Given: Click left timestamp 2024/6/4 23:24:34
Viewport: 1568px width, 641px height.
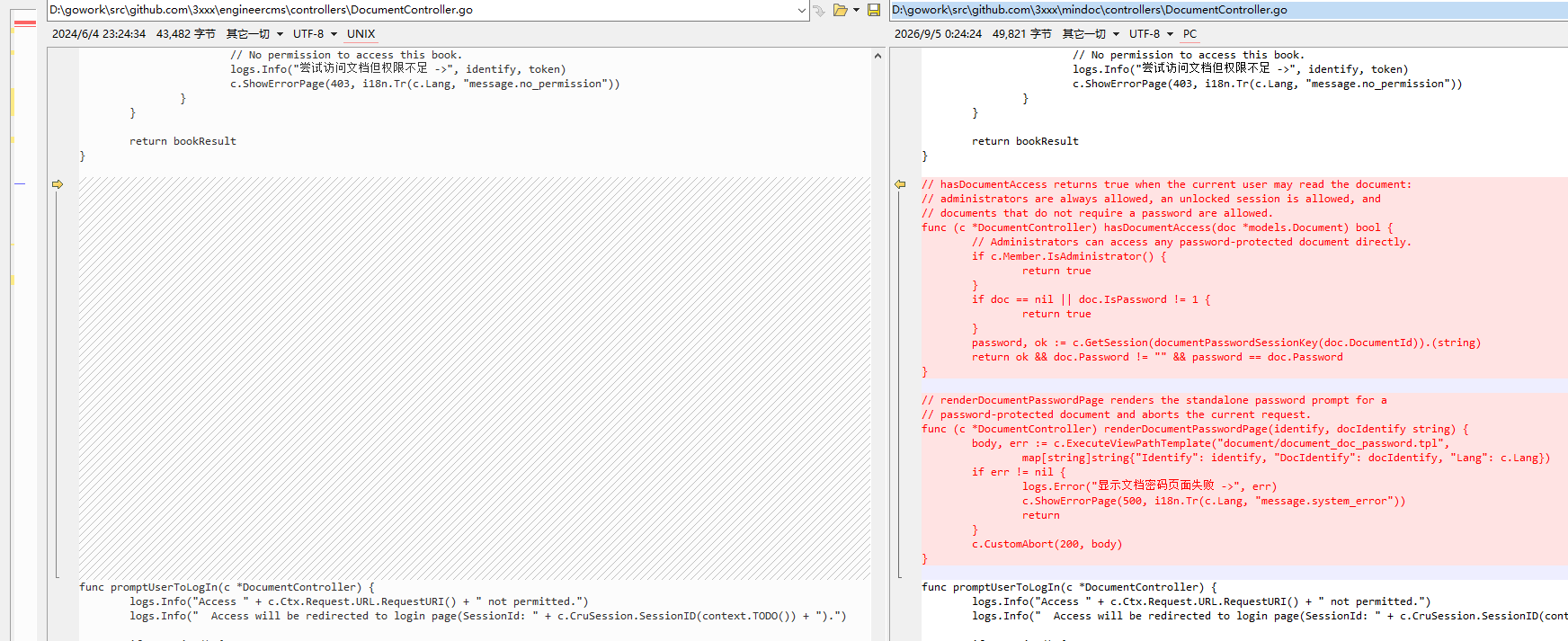Looking at the screenshot, I should (99, 34).
